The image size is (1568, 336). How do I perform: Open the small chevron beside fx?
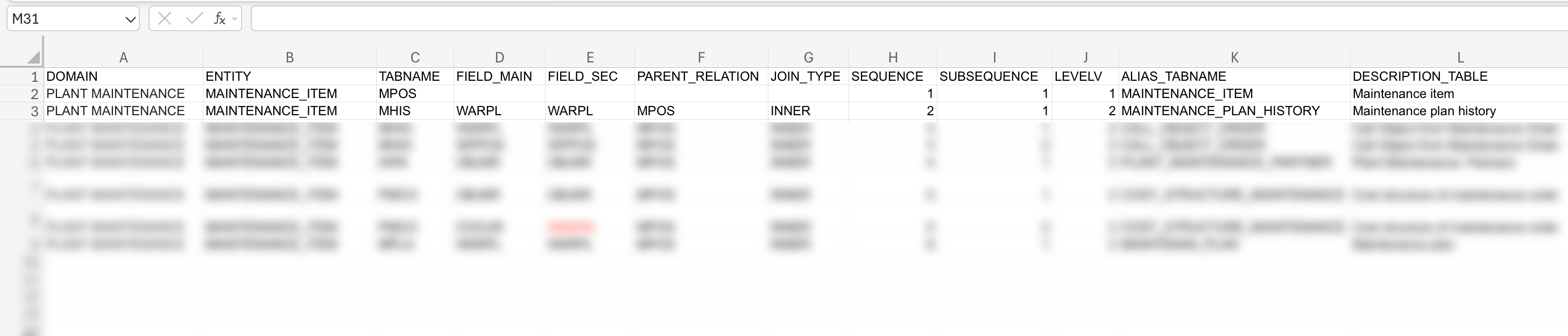click(x=235, y=19)
